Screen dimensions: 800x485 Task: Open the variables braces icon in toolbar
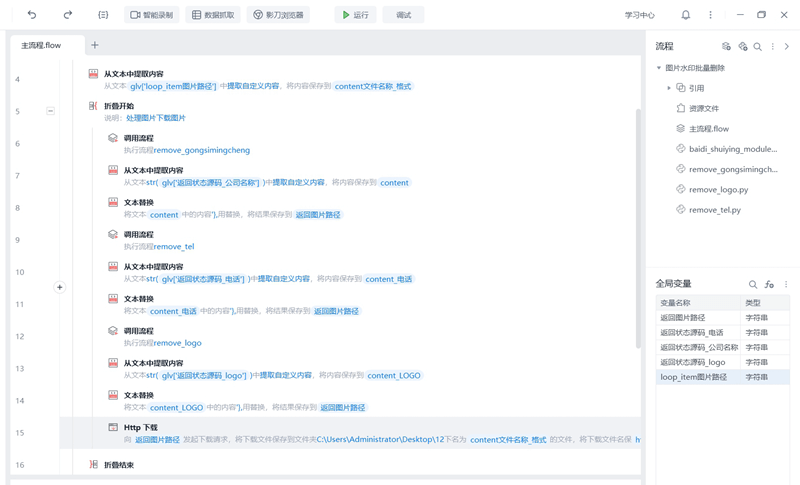[x=103, y=15]
